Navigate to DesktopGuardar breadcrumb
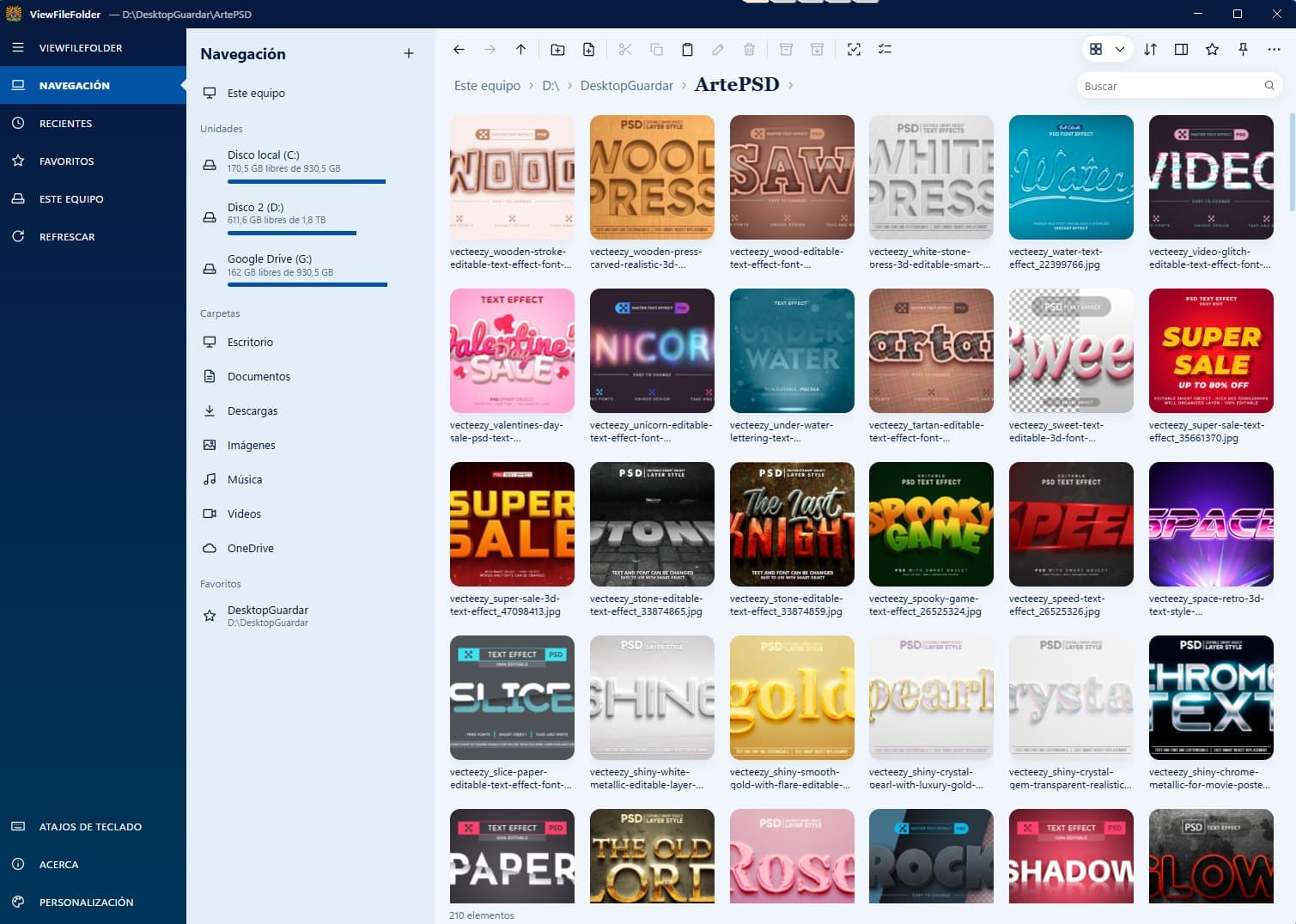This screenshot has height=924, width=1296. [x=627, y=86]
